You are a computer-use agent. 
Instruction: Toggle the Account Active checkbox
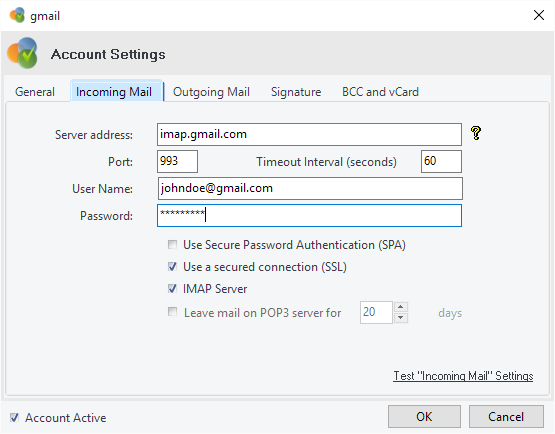tap(15, 417)
